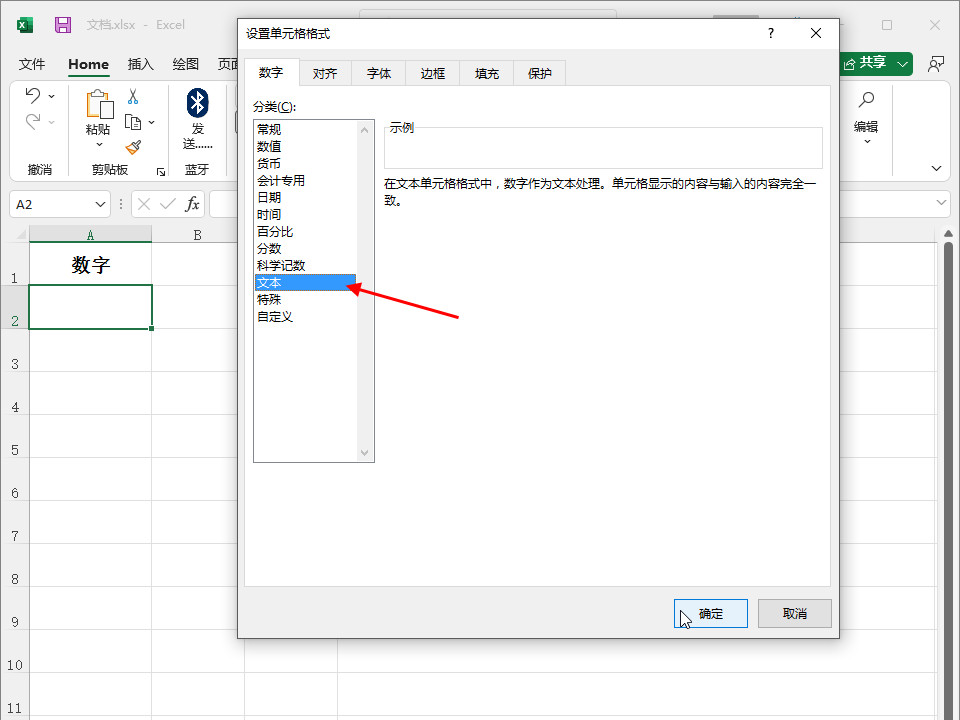Select row 5 header
Viewport: 960px width, 720px height.
(x=15, y=437)
